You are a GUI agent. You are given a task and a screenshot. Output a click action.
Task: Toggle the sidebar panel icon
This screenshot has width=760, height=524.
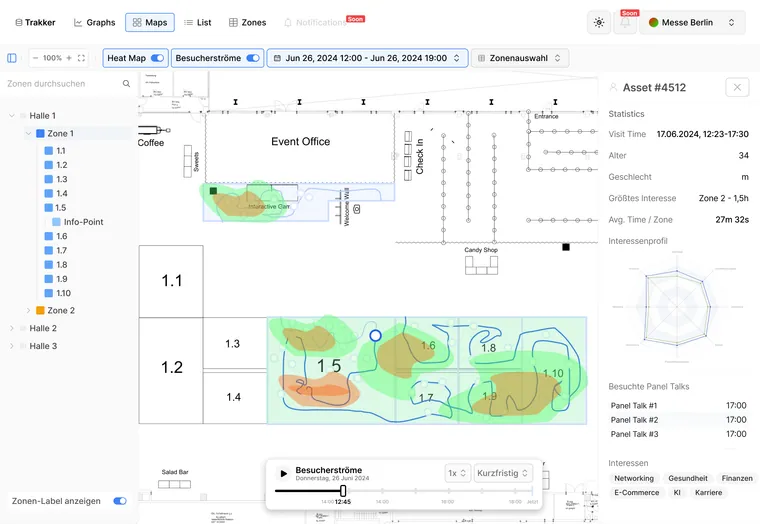coord(12,58)
